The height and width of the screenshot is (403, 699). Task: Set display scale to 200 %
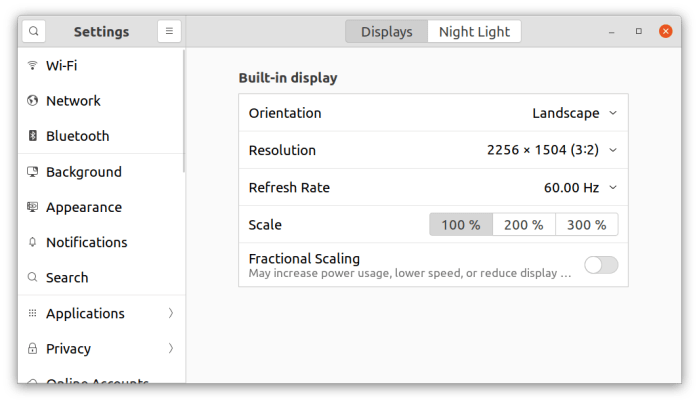523,225
